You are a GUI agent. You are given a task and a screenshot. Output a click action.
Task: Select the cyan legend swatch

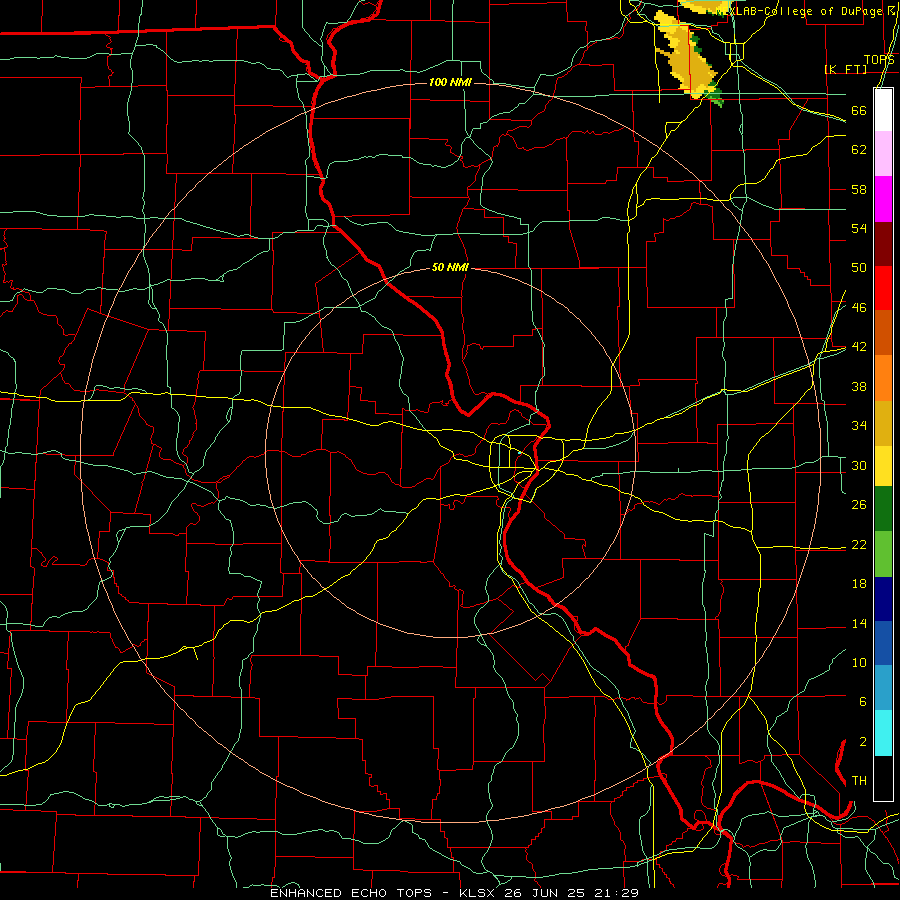pyautogui.click(x=883, y=733)
